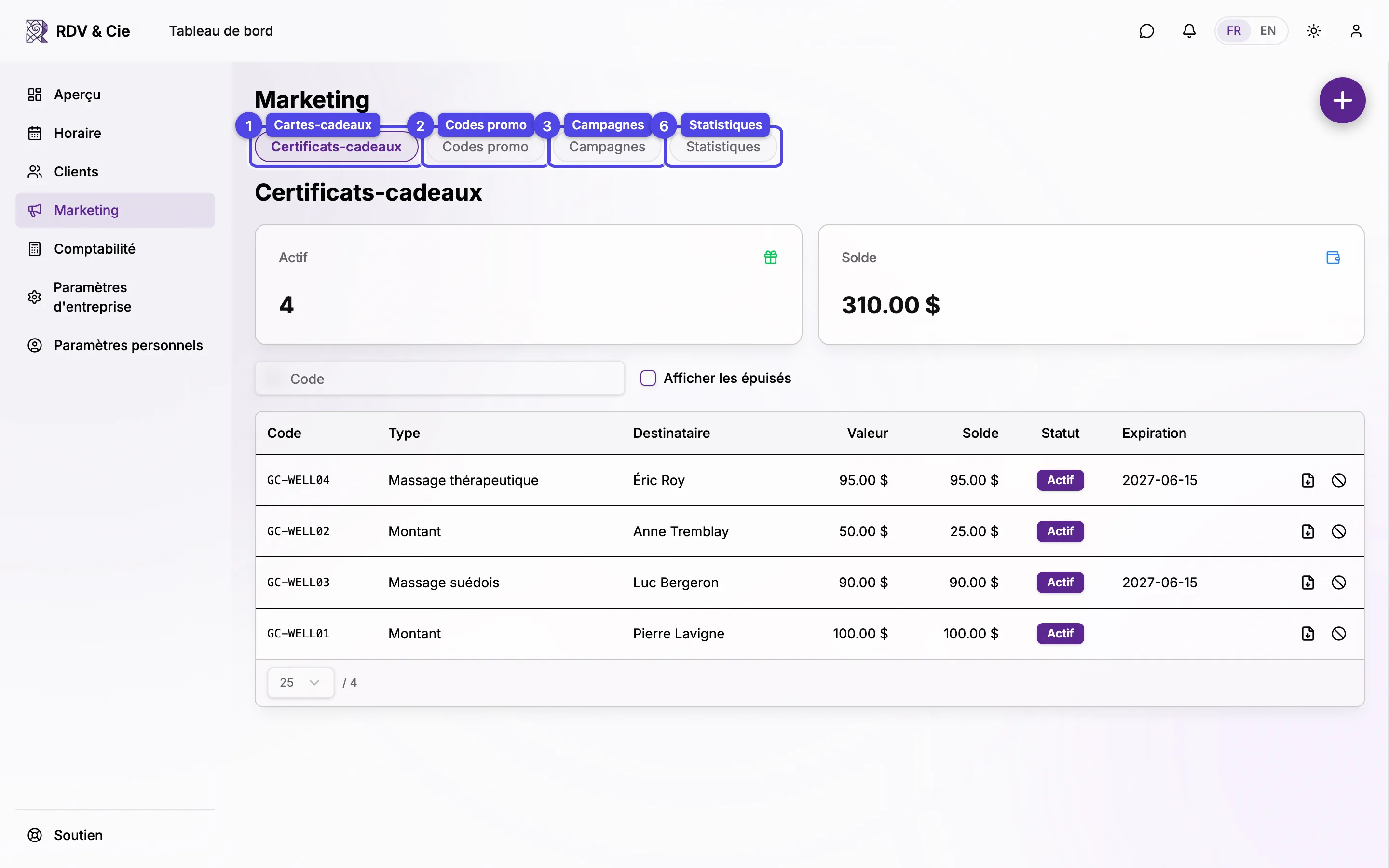Open Clients in the sidebar
This screenshot has height=868, width=1389.
click(x=115, y=172)
